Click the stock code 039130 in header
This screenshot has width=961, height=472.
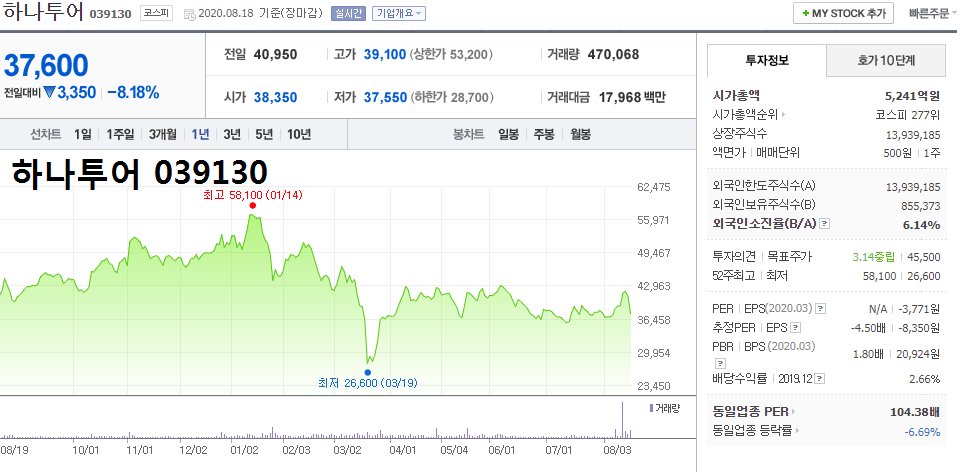(110, 13)
